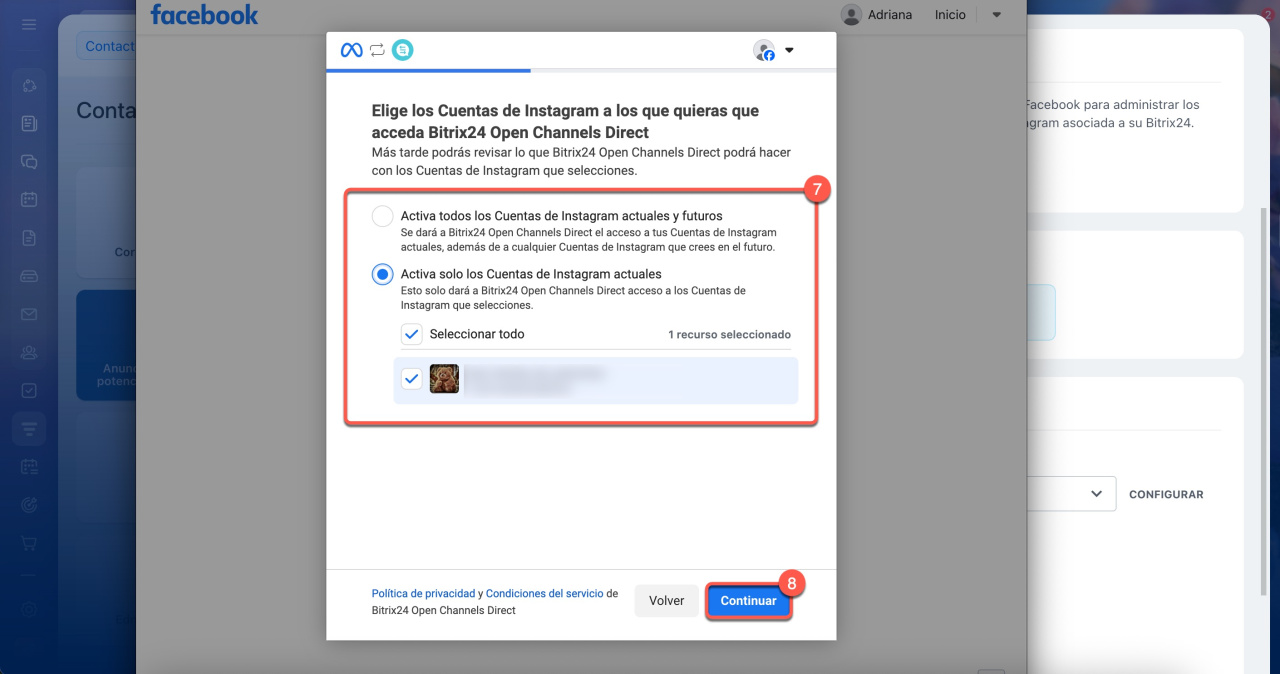Click CONFIGURAR in the Bitrix24 panel
The width and height of the screenshot is (1280, 674).
1166,495
